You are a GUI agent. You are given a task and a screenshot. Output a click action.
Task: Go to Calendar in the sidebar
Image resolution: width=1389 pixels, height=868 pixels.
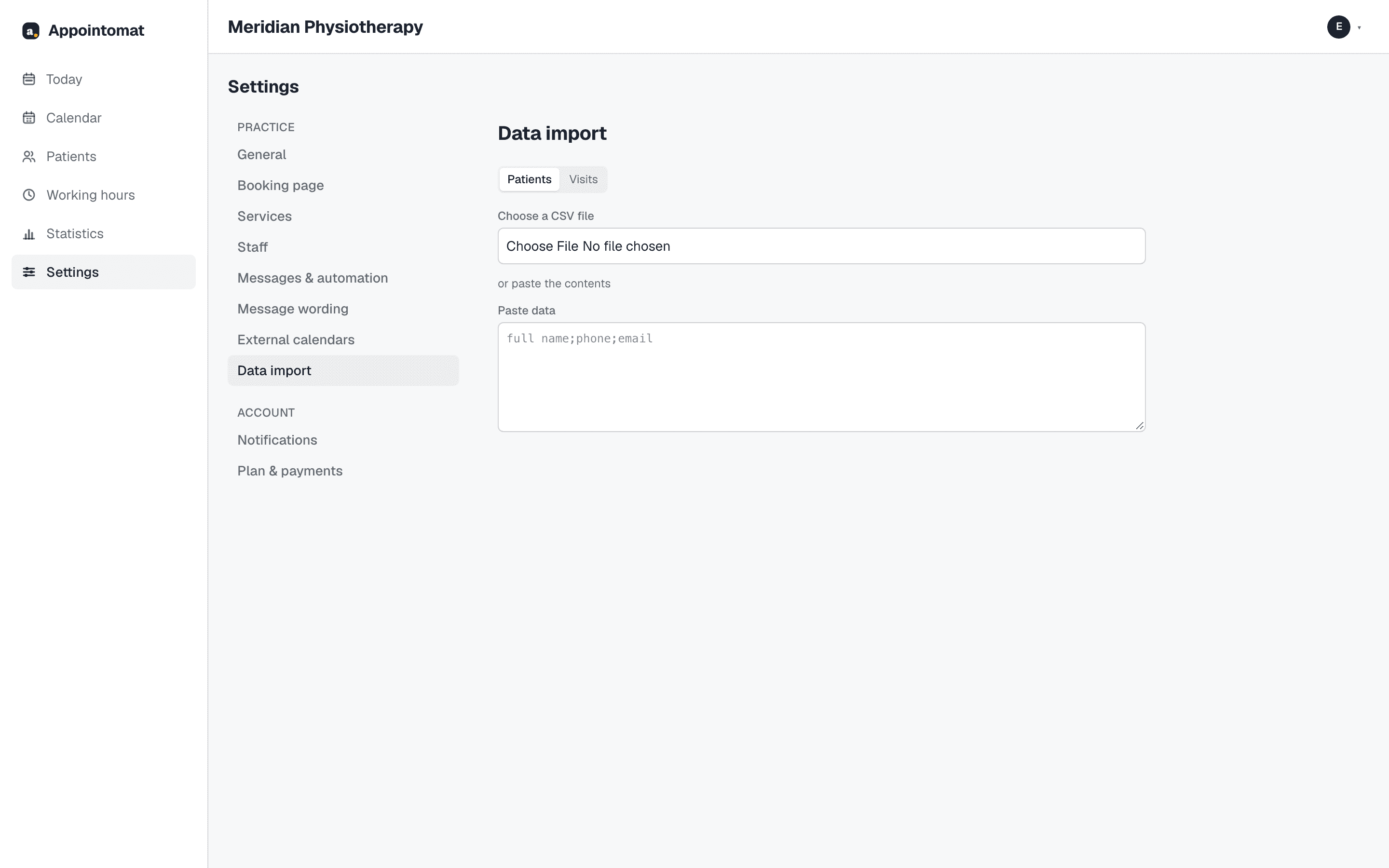[x=103, y=118]
